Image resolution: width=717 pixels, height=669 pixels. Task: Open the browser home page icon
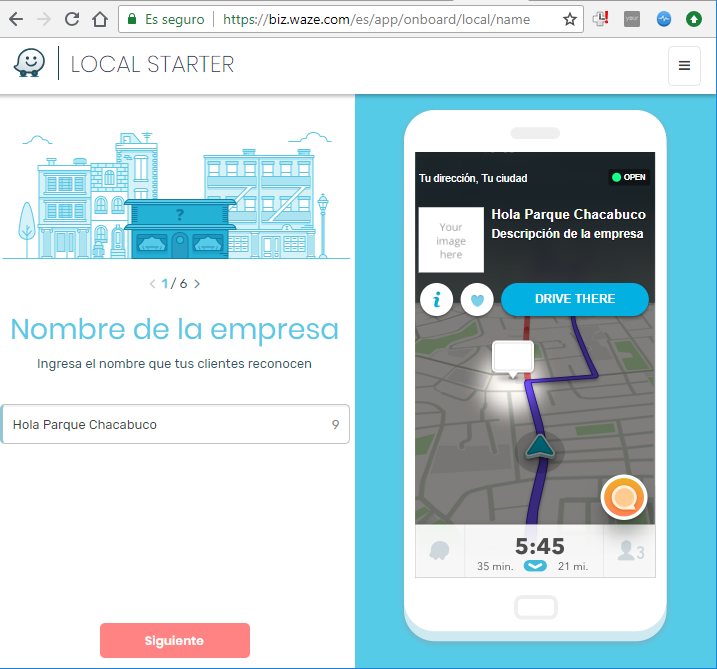[100, 19]
